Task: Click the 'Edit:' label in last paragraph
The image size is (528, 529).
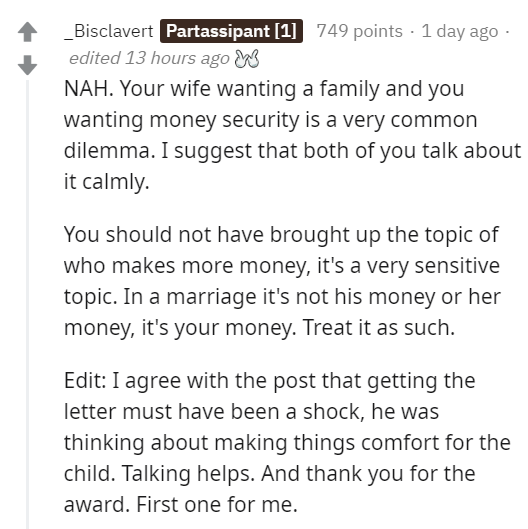Action: (x=85, y=381)
